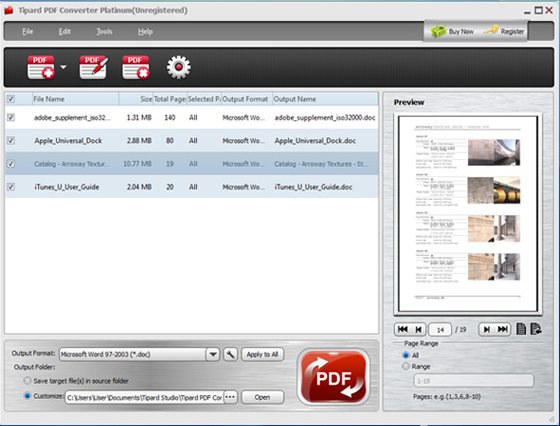Click the Open folder button
The image size is (560, 426).
coord(262,397)
